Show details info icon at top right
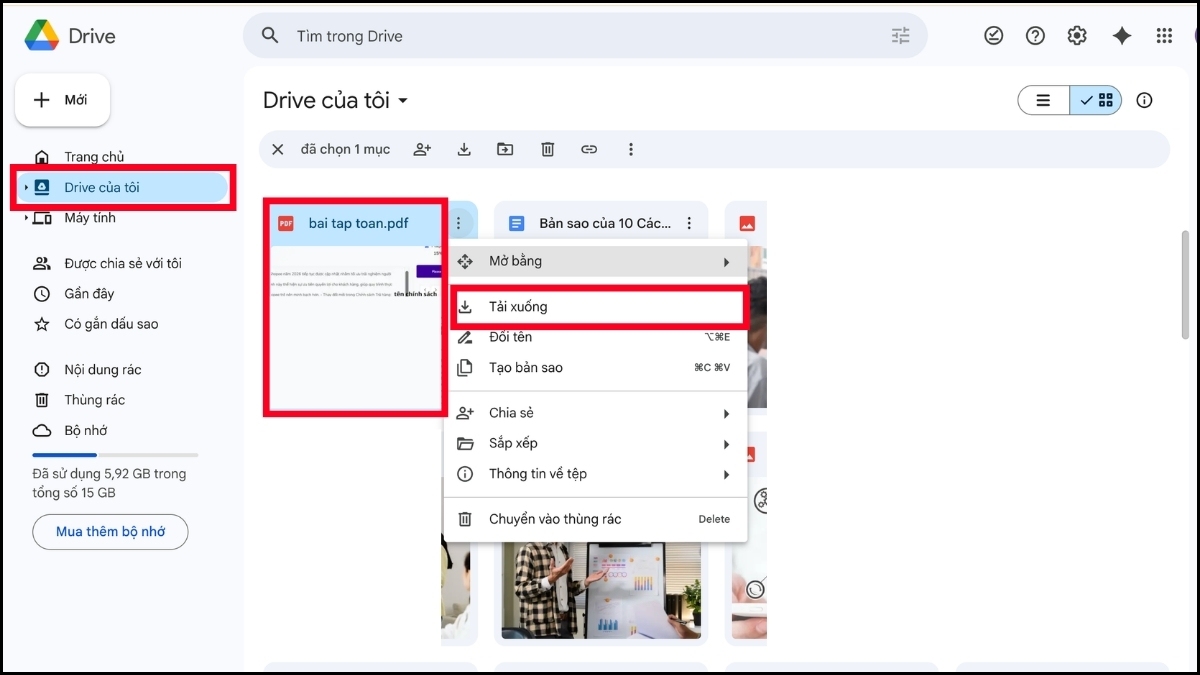The height and width of the screenshot is (675, 1200). pyautogui.click(x=1145, y=100)
